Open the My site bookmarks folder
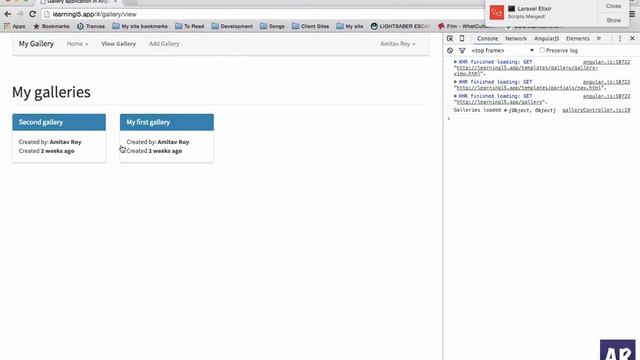Screen dimensions: 640x360 (140, 26)
